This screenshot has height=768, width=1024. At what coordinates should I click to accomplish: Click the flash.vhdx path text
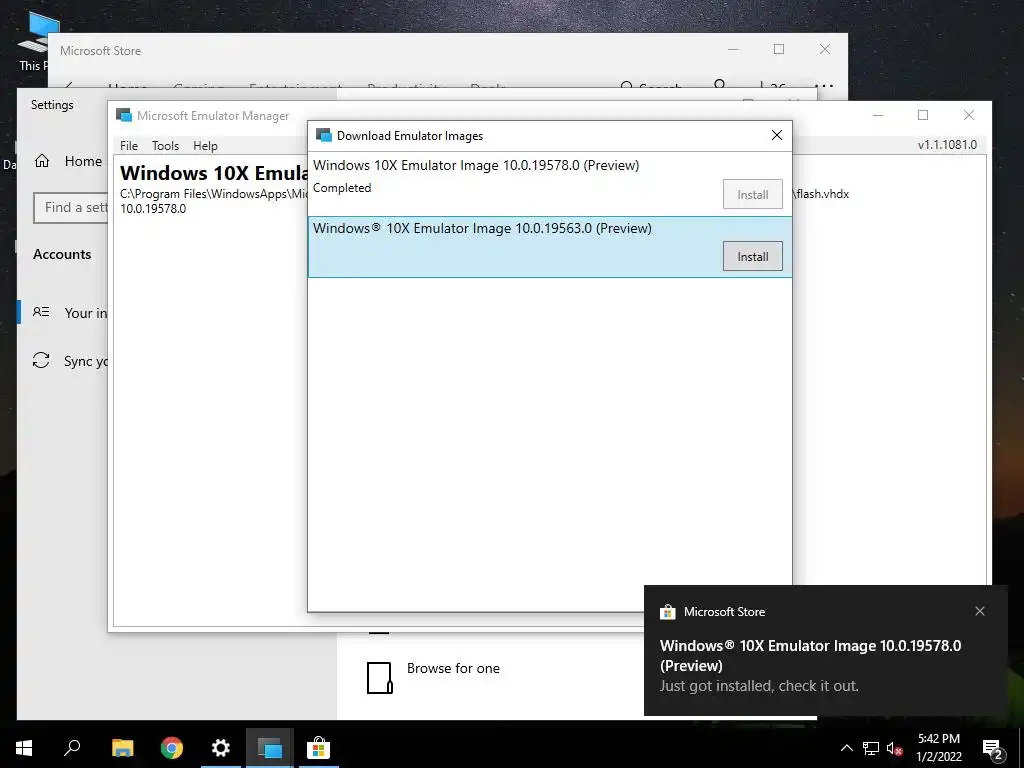[821, 194]
